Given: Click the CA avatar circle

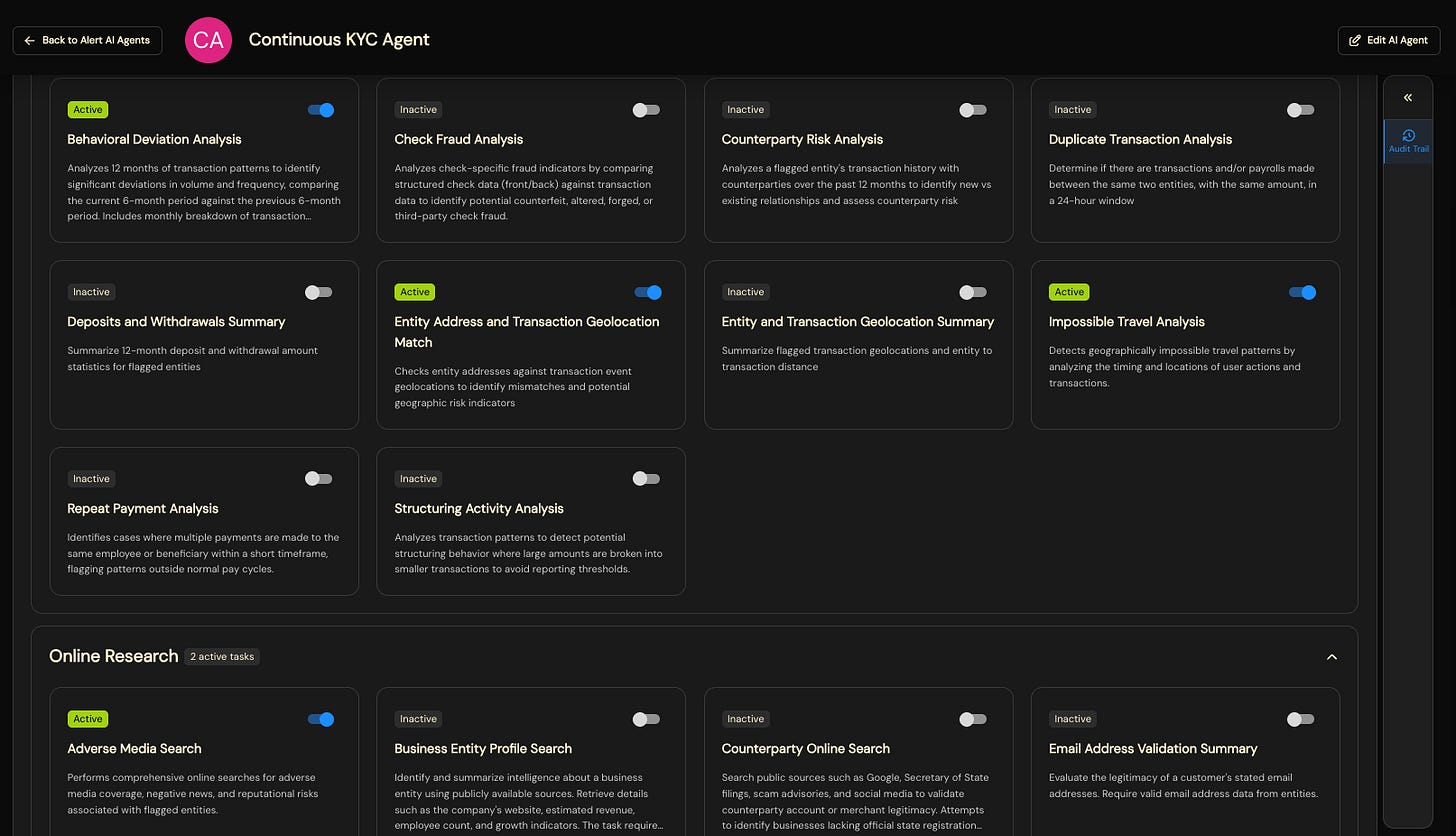Looking at the screenshot, I should pos(208,40).
